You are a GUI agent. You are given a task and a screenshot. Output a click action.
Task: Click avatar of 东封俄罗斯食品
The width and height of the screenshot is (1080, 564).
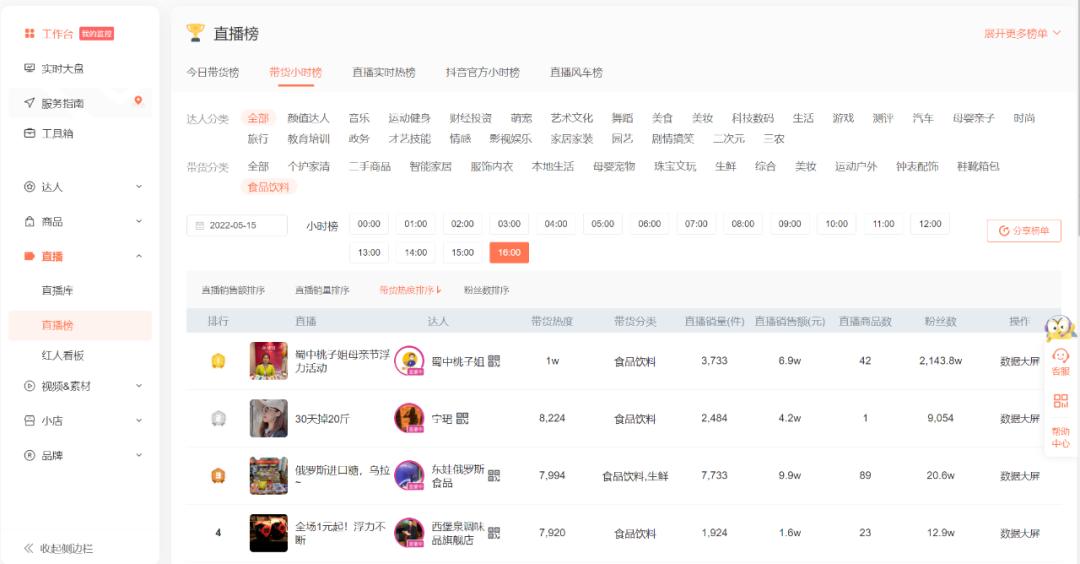tap(409, 475)
